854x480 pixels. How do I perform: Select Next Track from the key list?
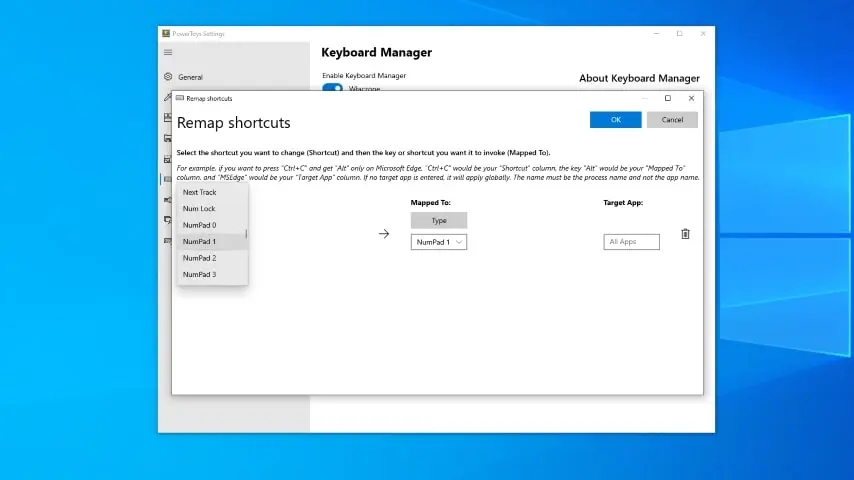(x=200, y=192)
